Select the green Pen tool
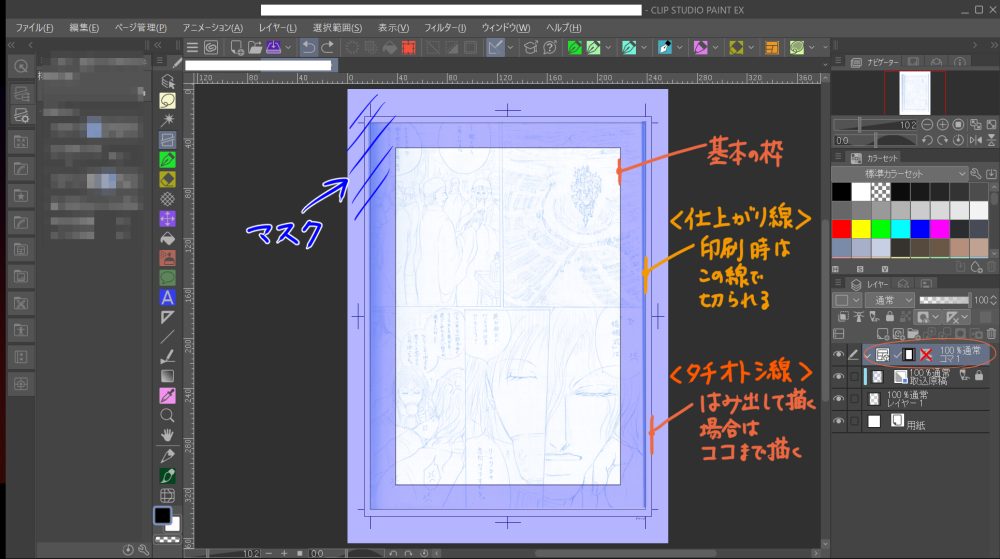 click(x=167, y=159)
